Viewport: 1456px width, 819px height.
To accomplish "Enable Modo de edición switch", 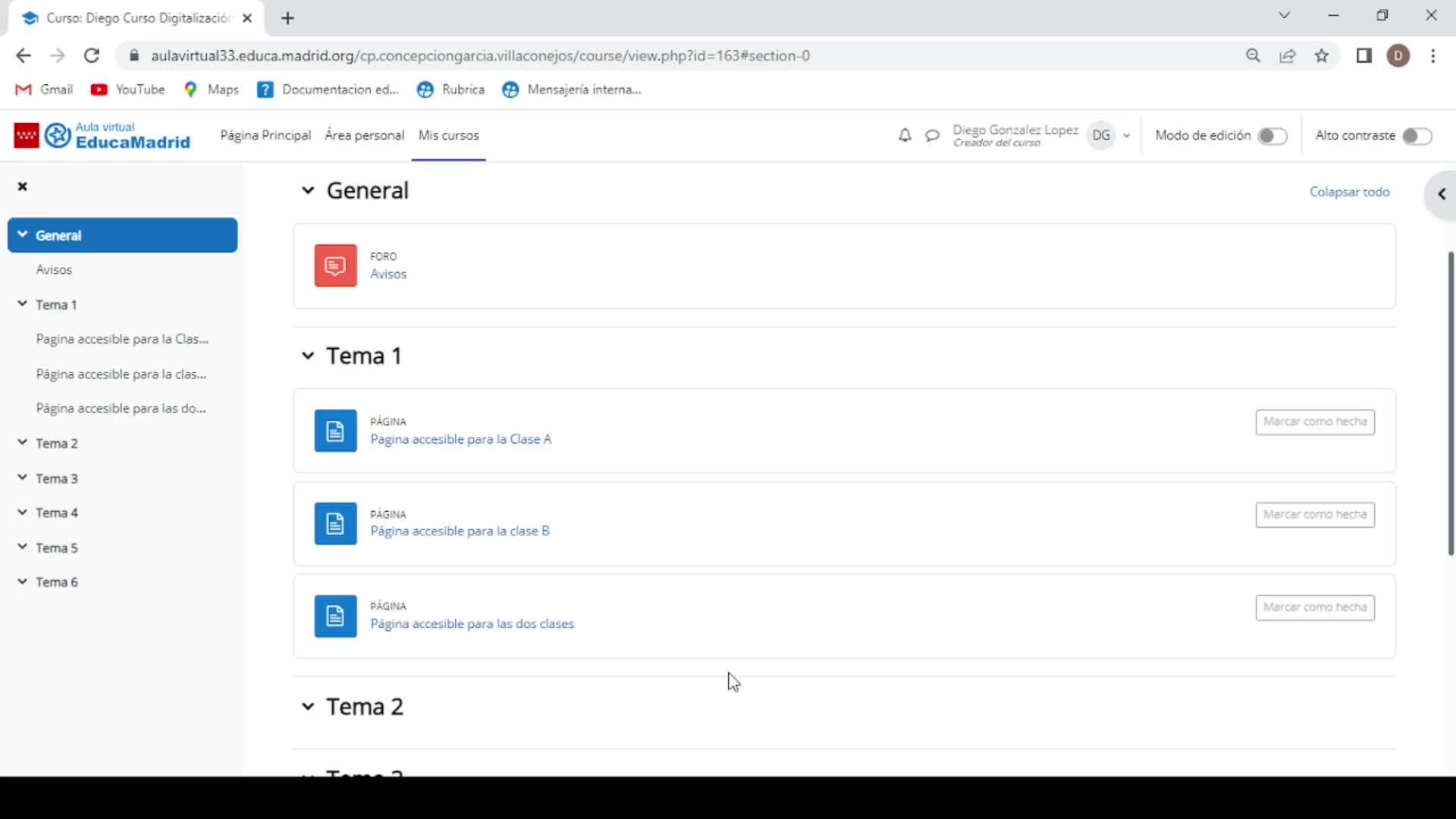I will pos(1272,136).
